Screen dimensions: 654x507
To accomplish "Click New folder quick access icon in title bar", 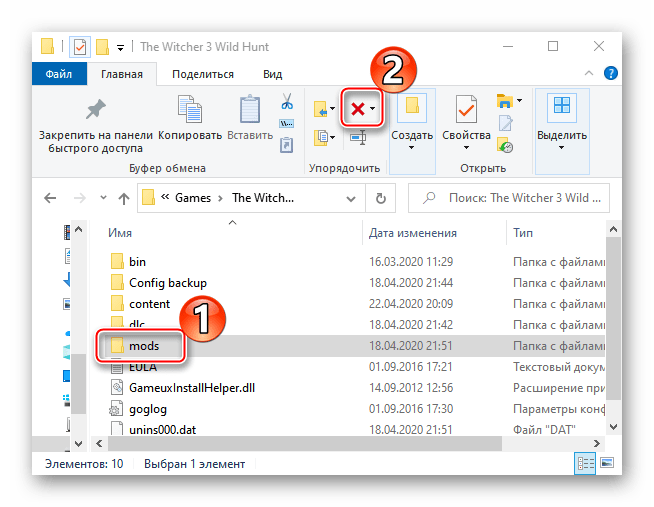I will [103, 47].
